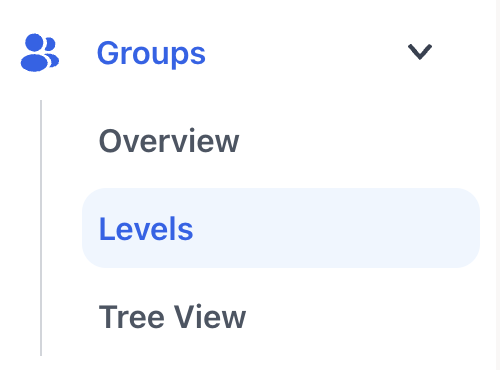Screen dimensions: 500x370
Task: Click the vertical submenu guide line
Action: (x=41, y=228)
